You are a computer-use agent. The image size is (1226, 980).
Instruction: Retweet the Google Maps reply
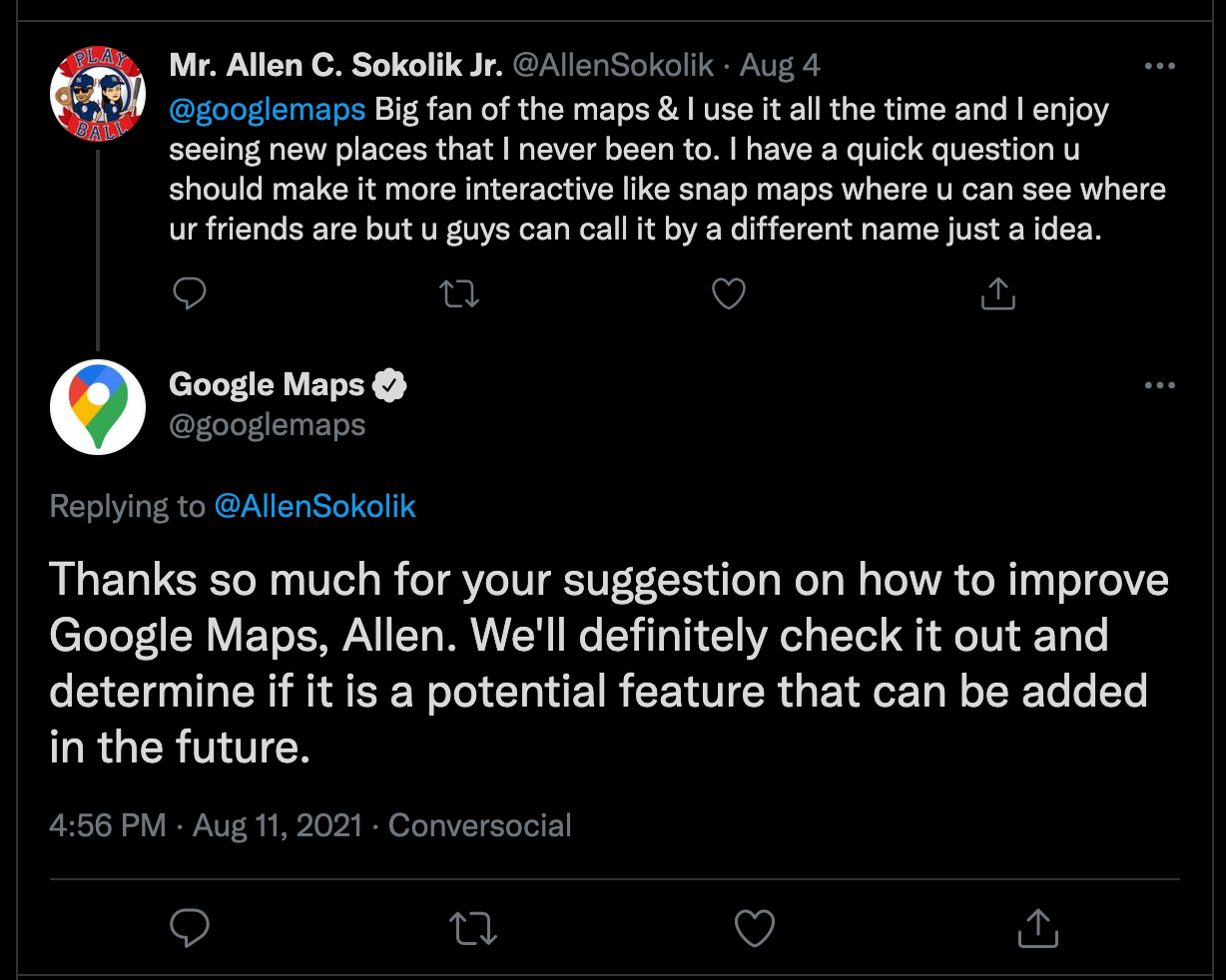pos(472,928)
